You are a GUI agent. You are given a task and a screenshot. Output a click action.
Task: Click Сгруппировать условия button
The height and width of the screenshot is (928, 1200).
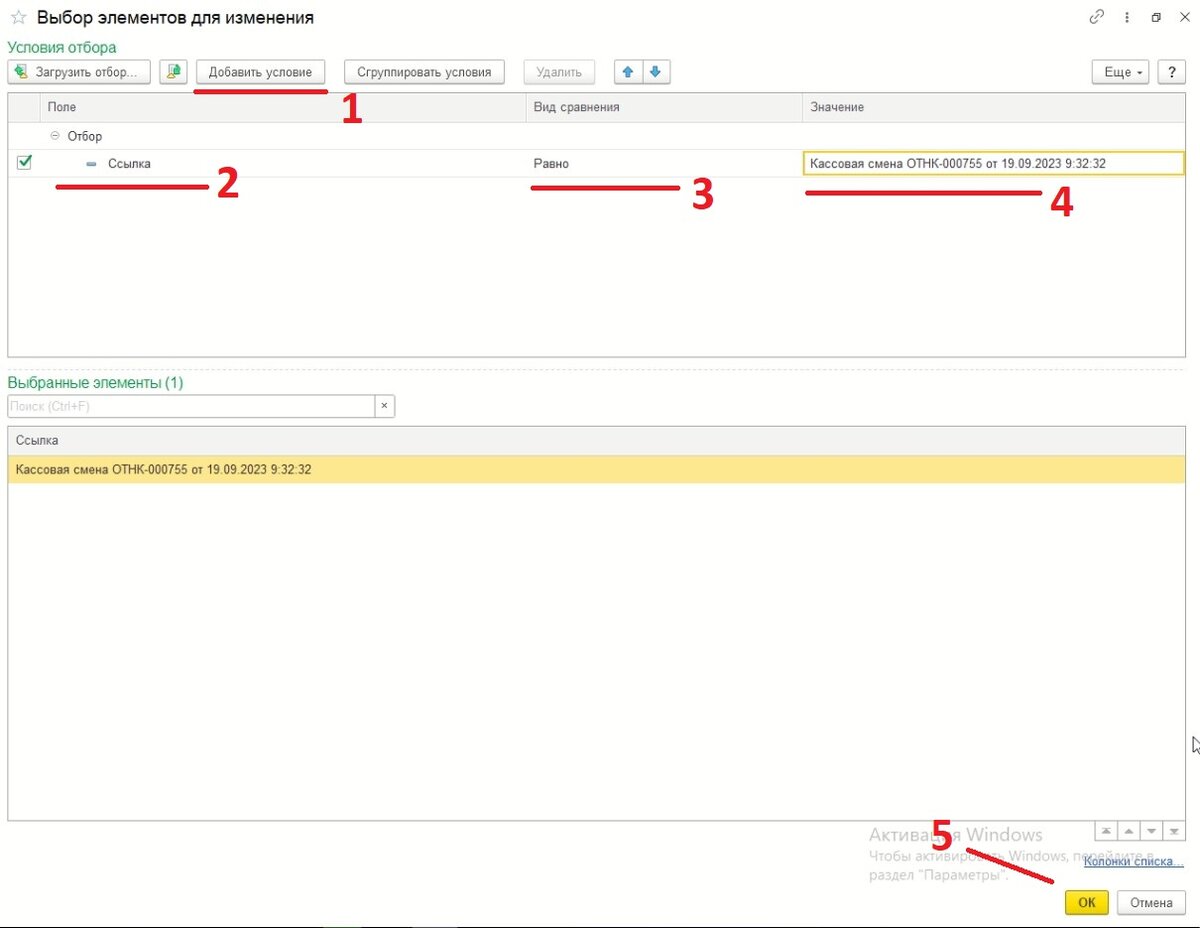pyautogui.click(x=424, y=72)
